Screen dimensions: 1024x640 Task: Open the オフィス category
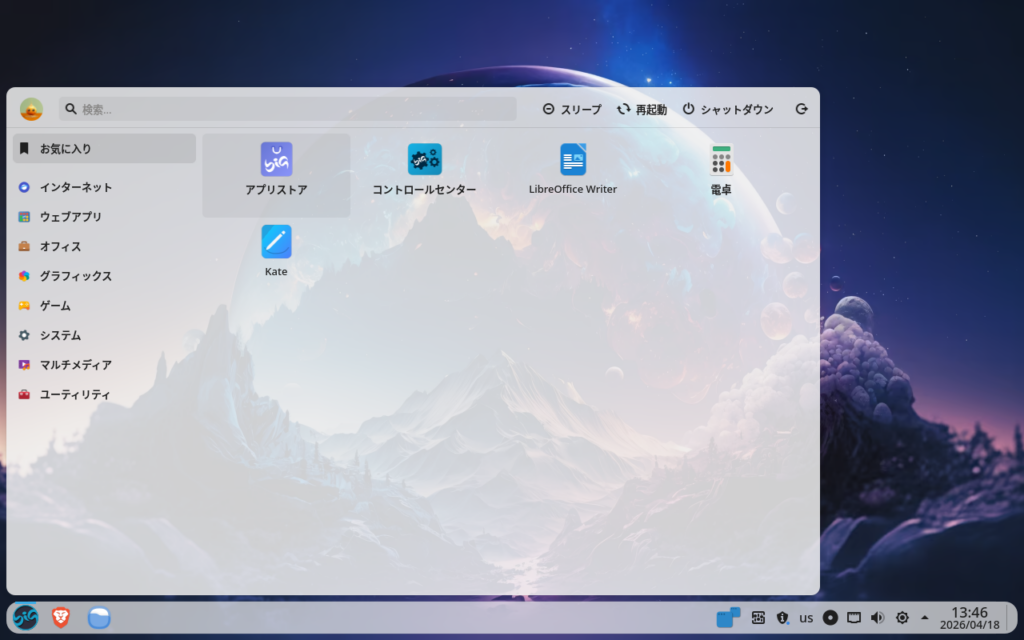(60, 246)
